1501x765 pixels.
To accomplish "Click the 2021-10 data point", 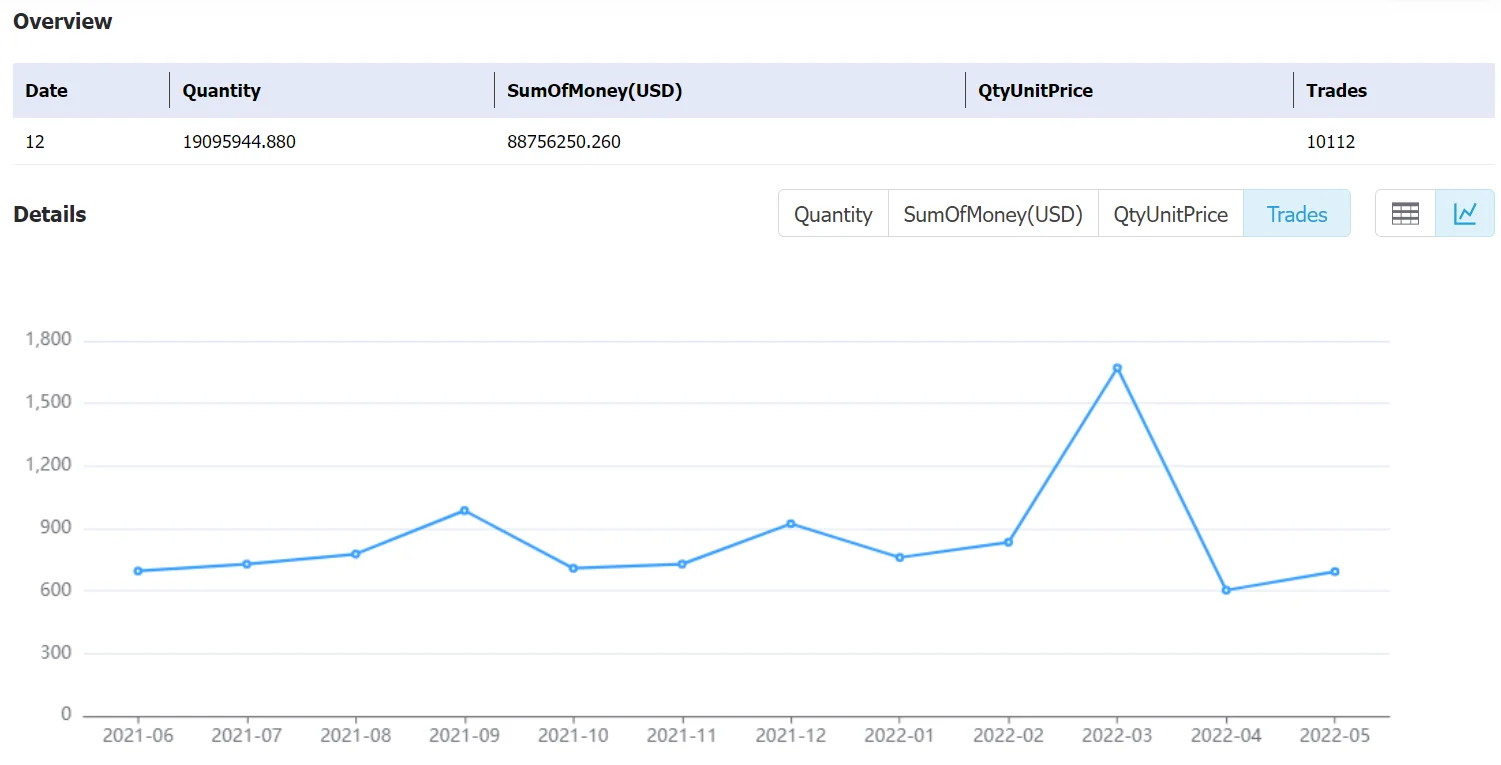I will pyautogui.click(x=573, y=568).
